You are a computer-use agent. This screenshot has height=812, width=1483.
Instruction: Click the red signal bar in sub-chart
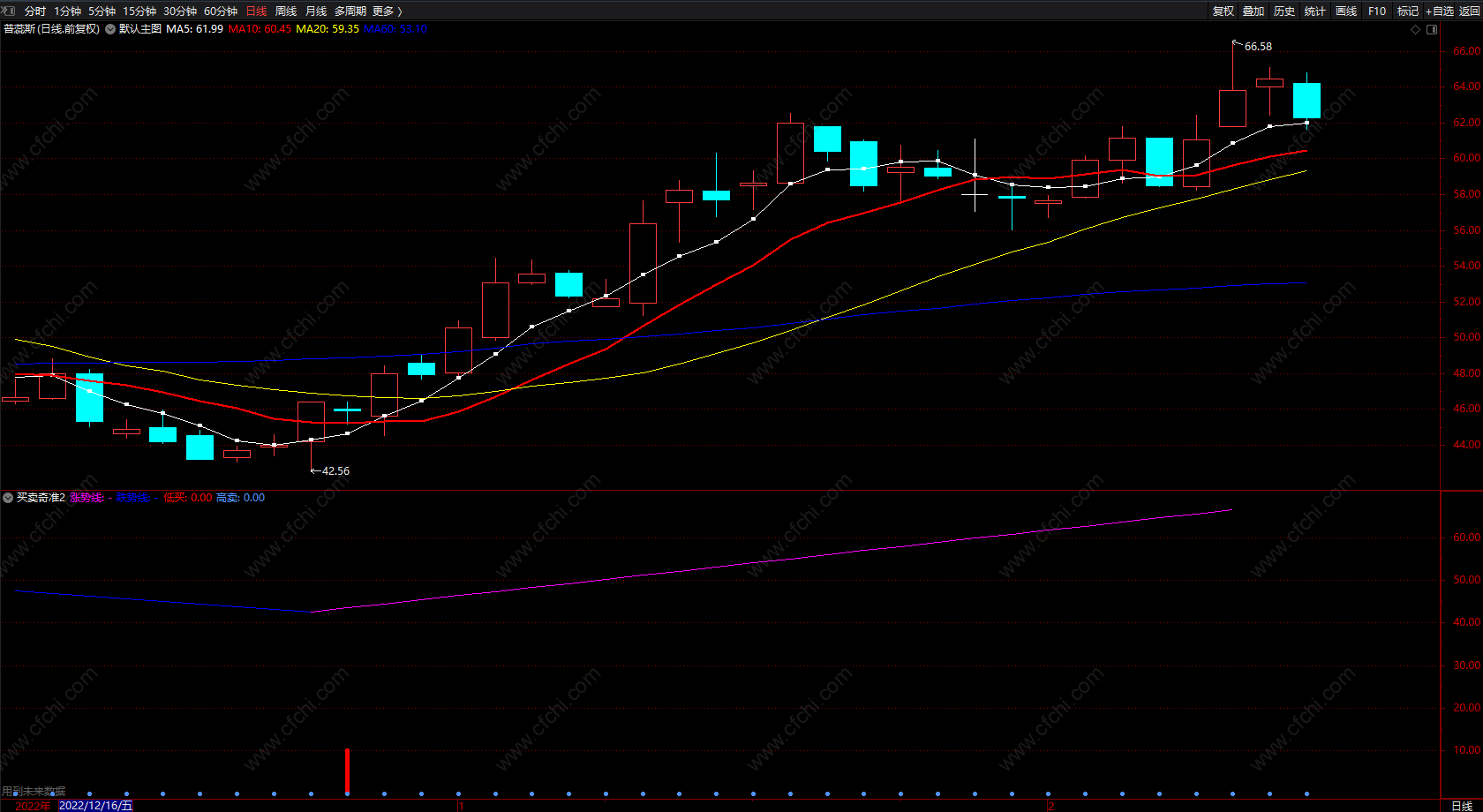pos(347,771)
